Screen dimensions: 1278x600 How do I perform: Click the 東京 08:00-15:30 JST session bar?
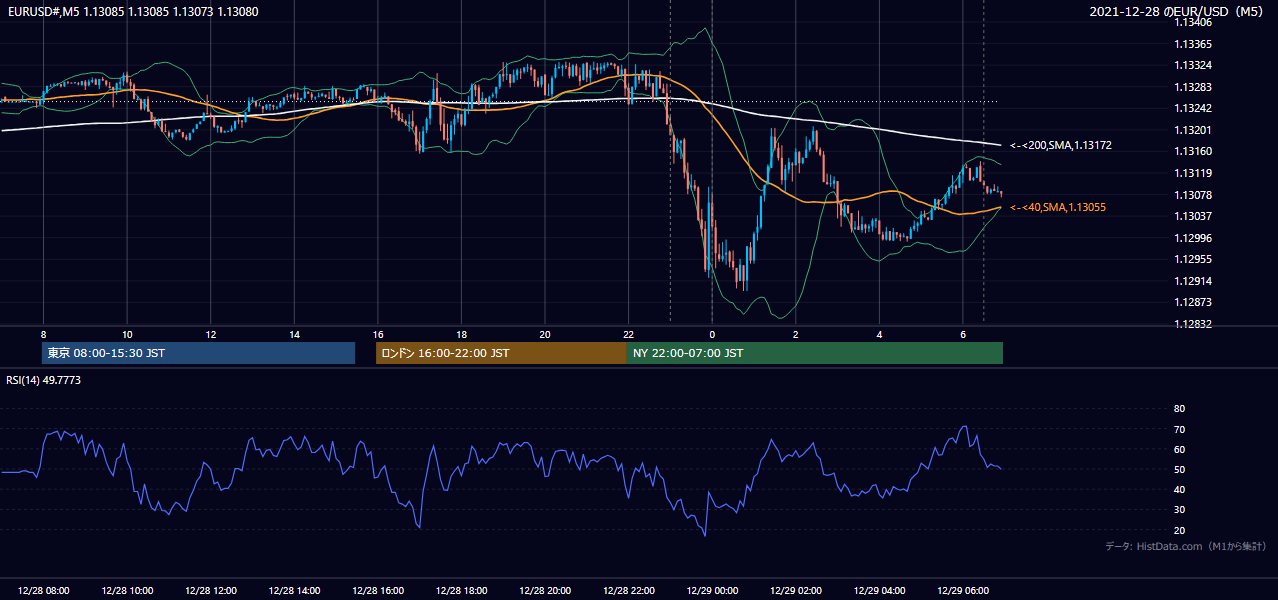(199, 353)
